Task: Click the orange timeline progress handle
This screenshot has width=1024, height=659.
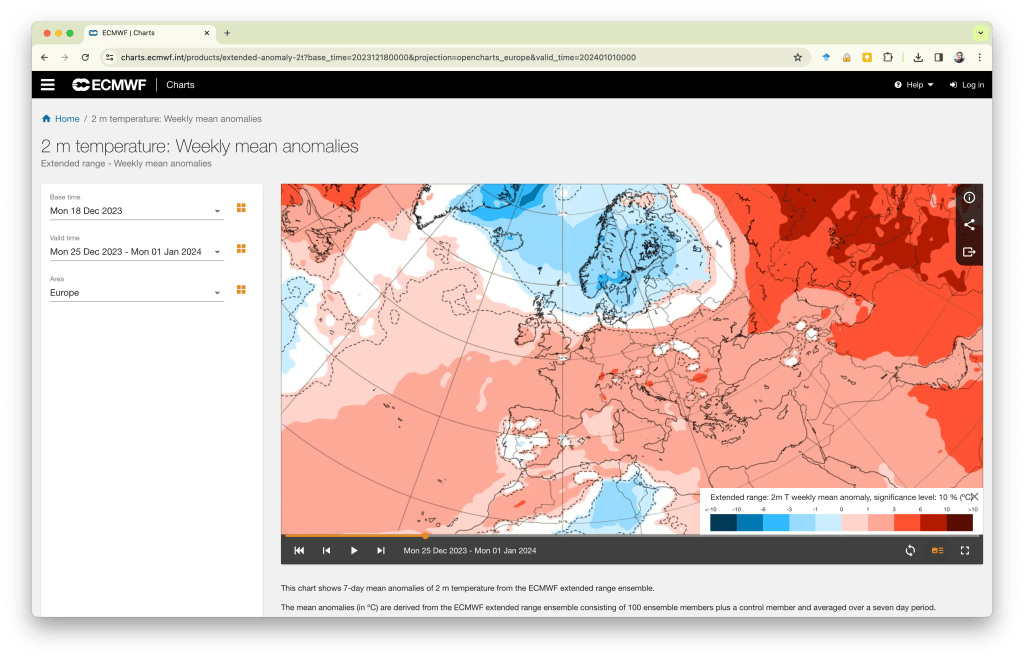Action: point(425,535)
